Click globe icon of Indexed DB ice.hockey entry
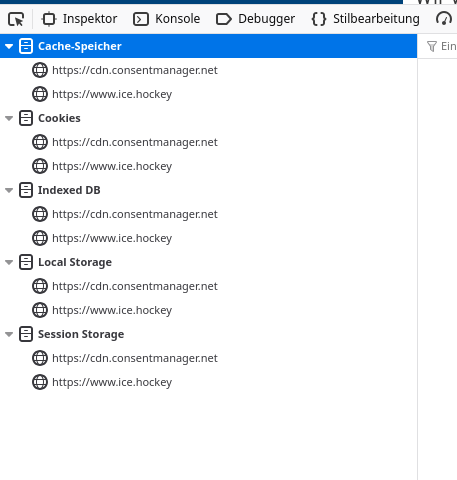 click(40, 238)
